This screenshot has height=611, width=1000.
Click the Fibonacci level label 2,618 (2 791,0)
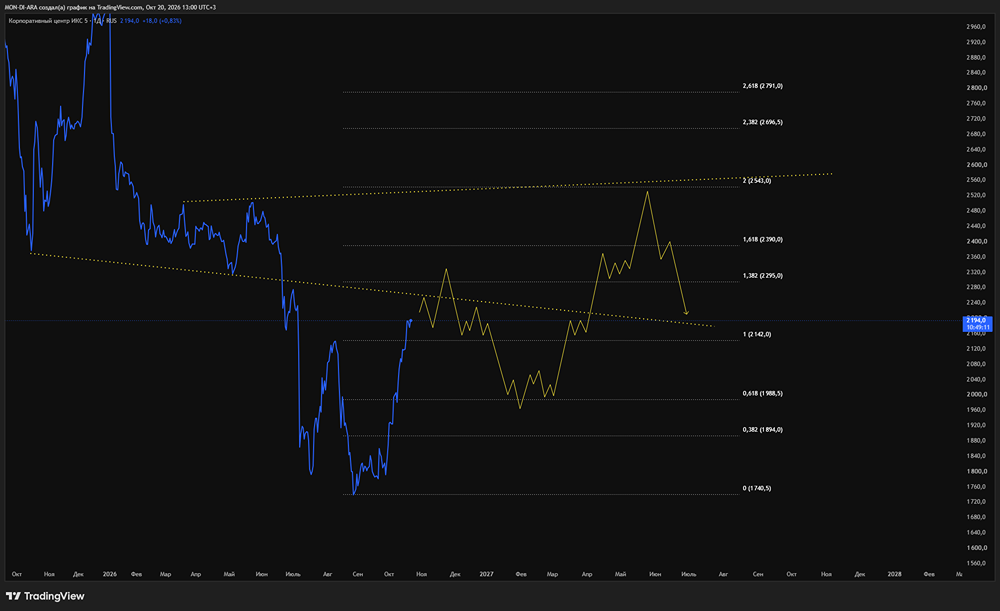click(x=763, y=86)
